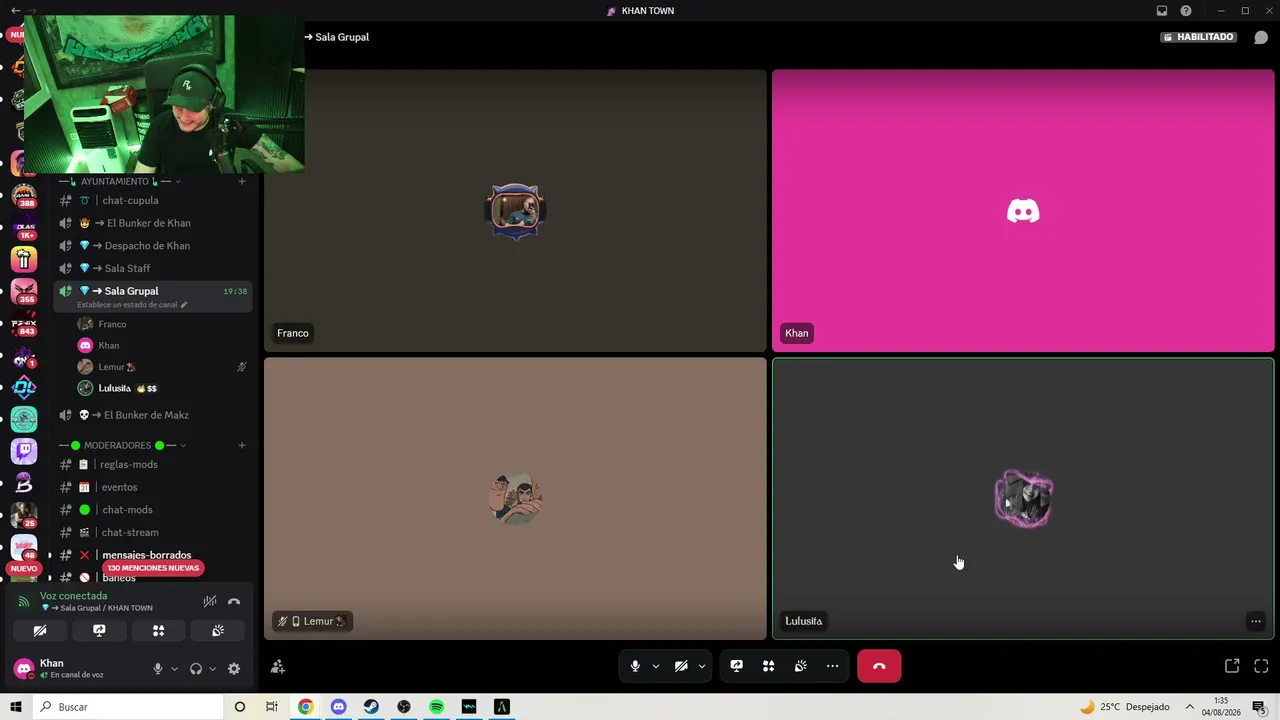1280x720 pixels.
Task: Disconnect via the voice panel phone icon
Action: coord(234,601)
